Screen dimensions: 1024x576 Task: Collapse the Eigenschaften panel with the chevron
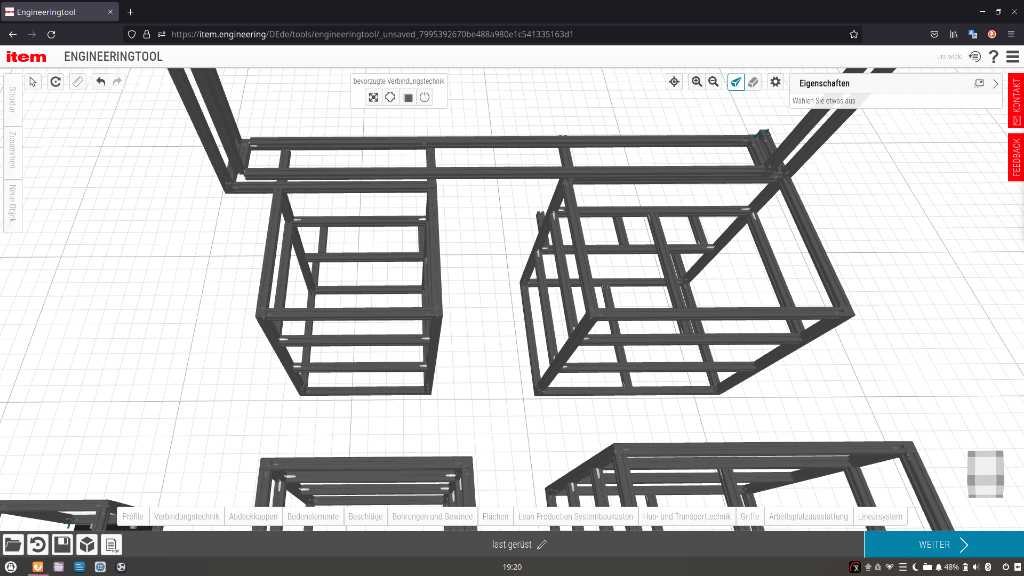(995, 84)
